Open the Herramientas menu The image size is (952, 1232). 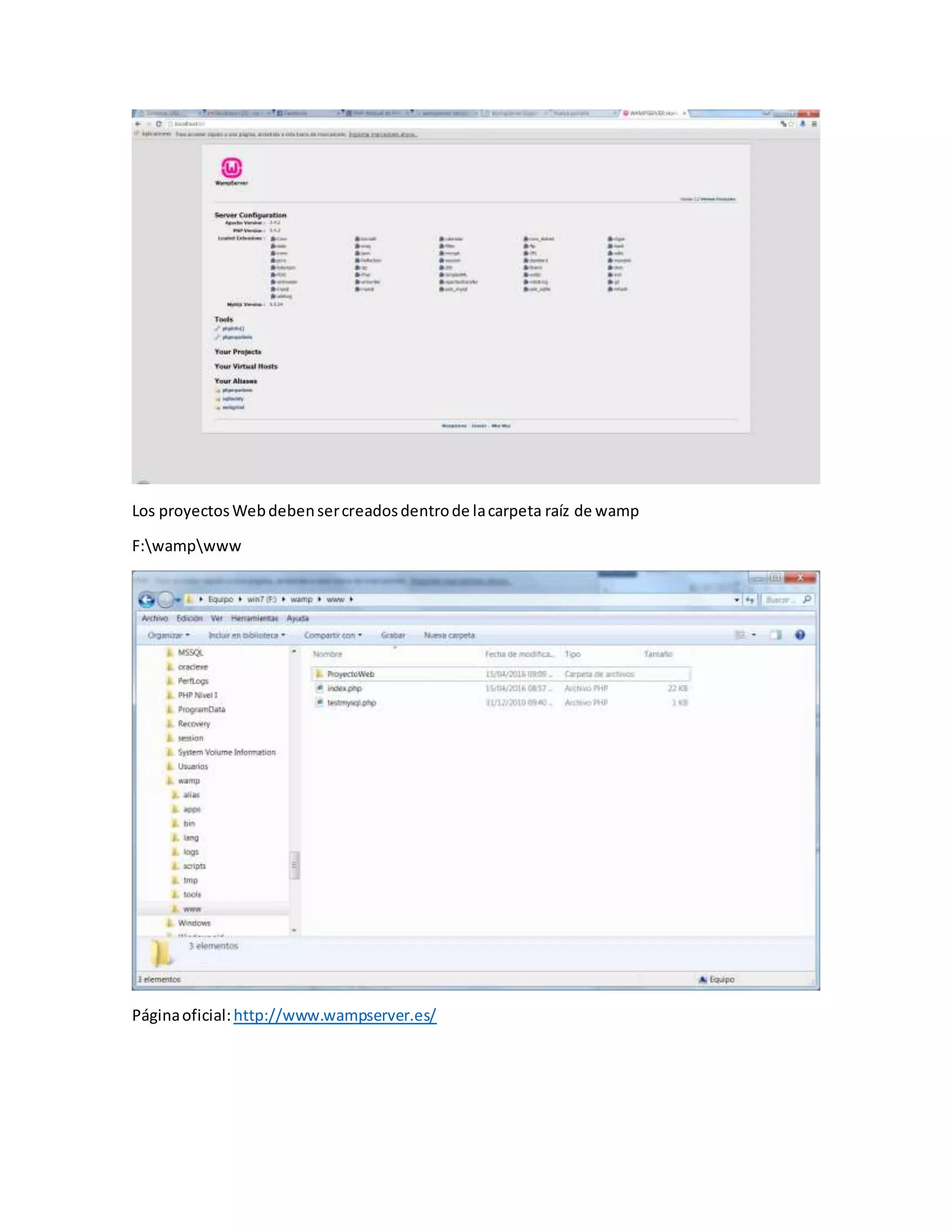(x=254, y=618)
